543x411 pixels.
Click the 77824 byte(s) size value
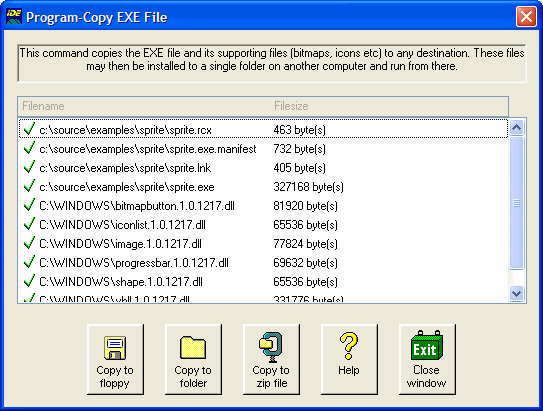tap(305, 244)
